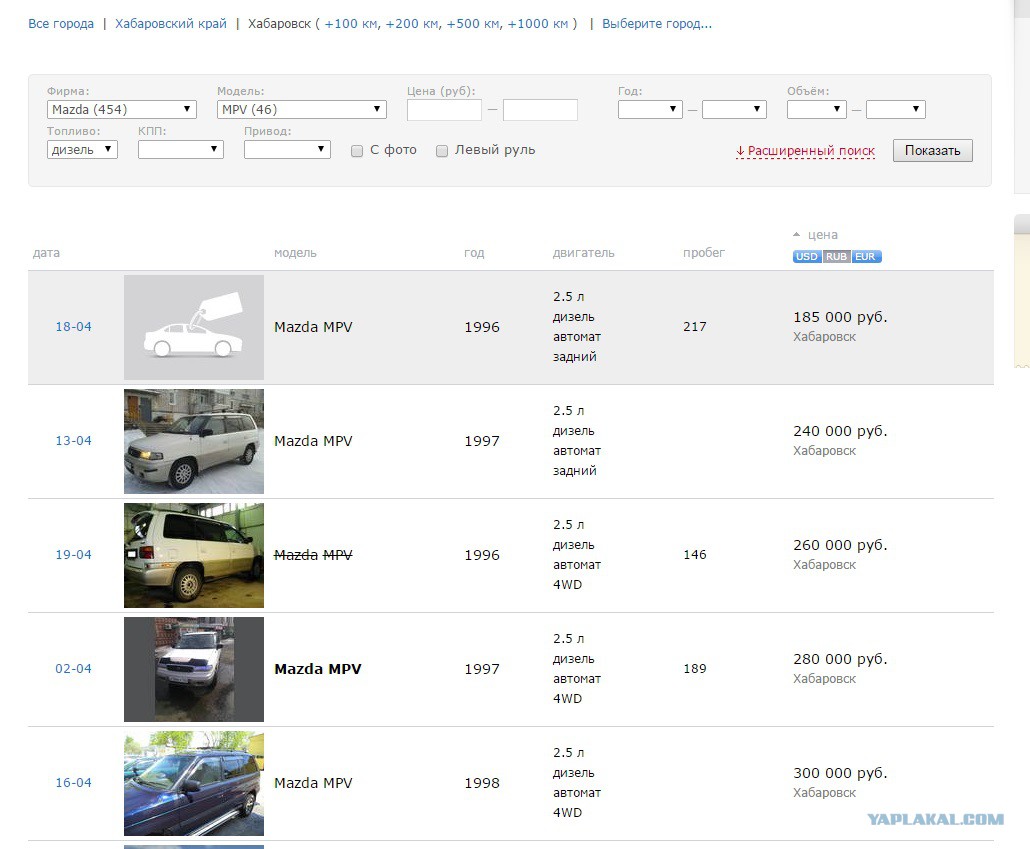This screenshot has height=849, width=1030.
Task: Open the Фирма dropdown showing Mazda (454)
Action: point(122,109)
